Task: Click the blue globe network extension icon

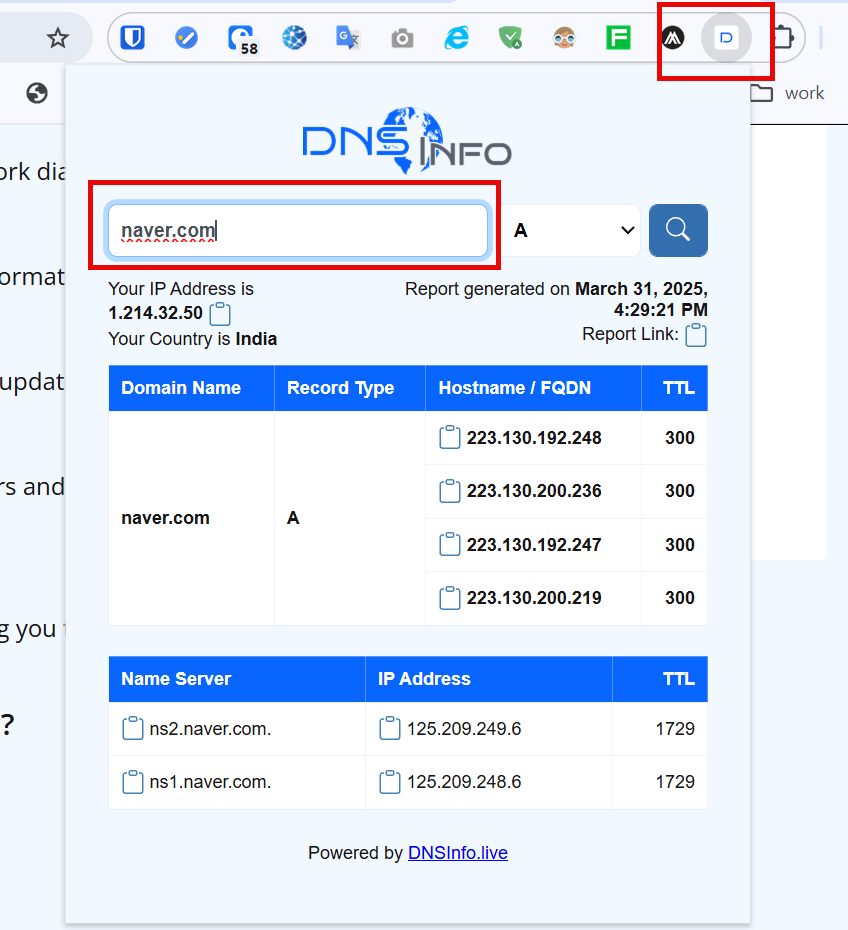Action: click(294, 38)
